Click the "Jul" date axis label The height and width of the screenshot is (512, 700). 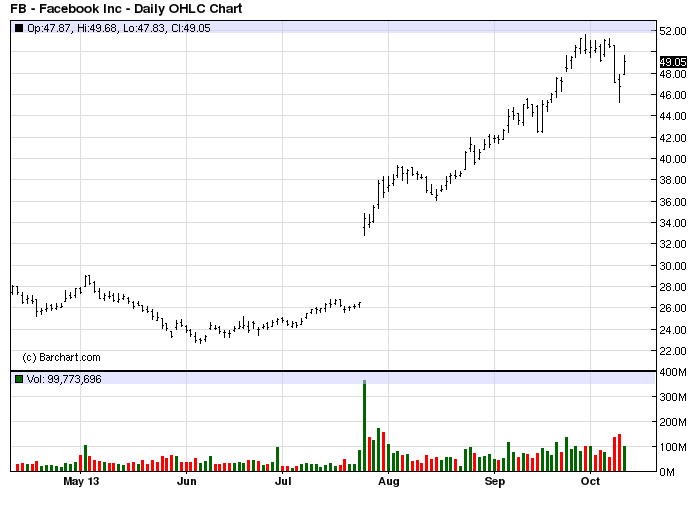point(283,481)
